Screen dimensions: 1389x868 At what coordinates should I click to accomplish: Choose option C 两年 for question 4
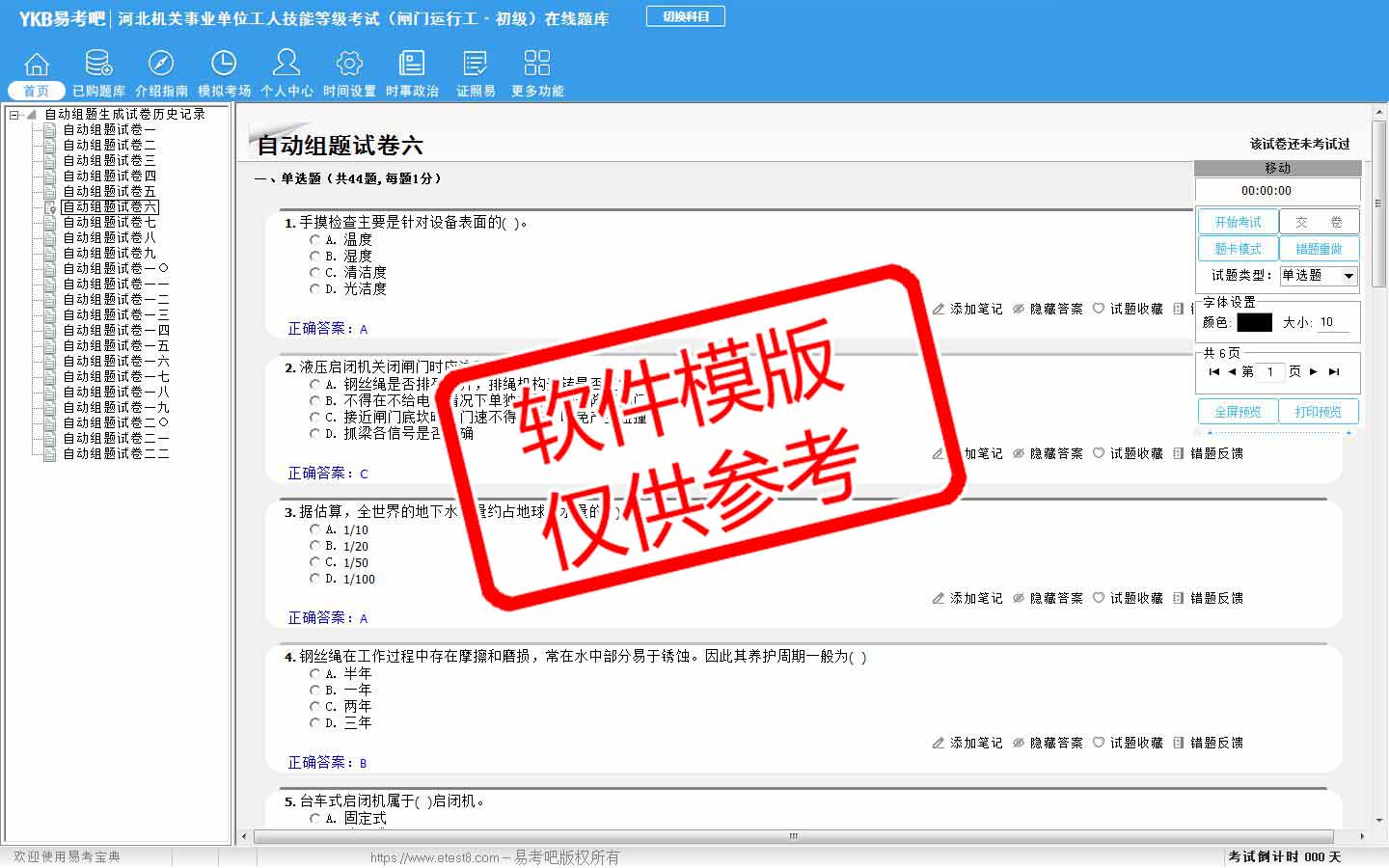point(314,706)
